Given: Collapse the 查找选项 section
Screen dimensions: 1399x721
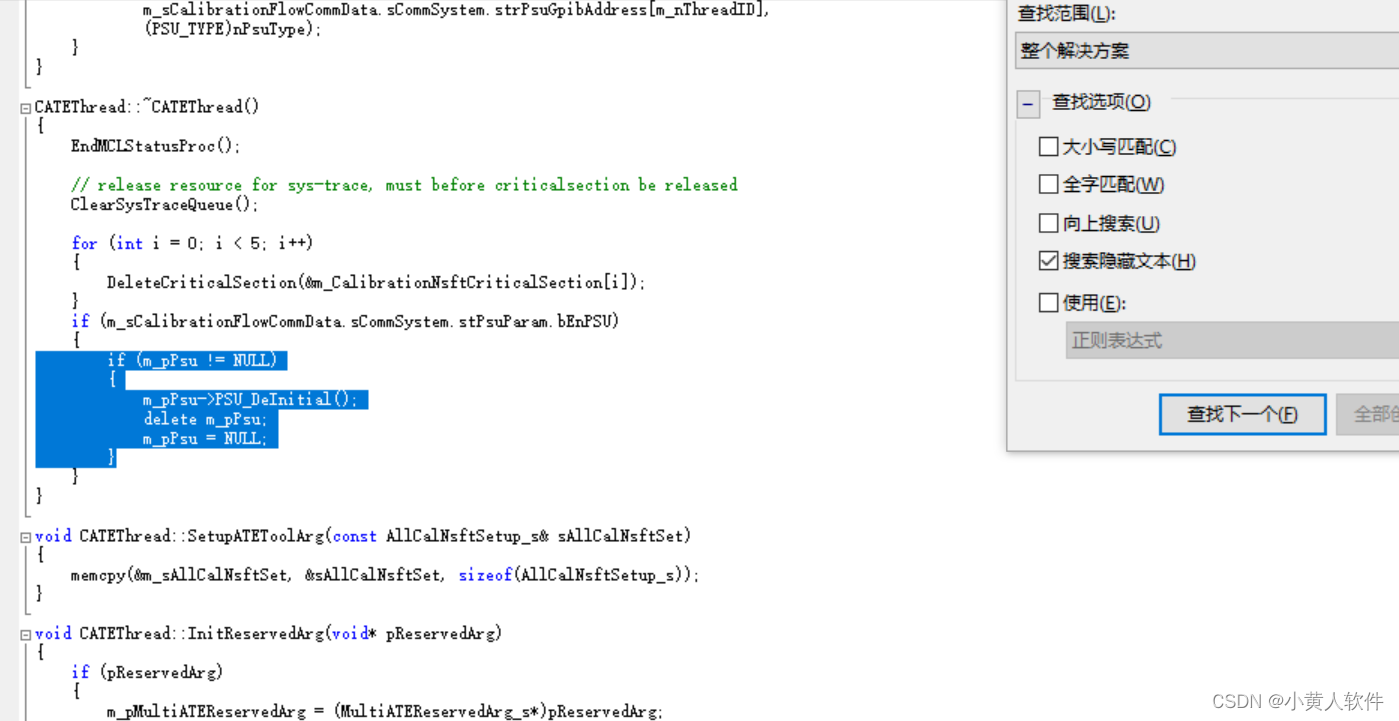Looking at the screenshot, I should click(x=1028, y=103).
